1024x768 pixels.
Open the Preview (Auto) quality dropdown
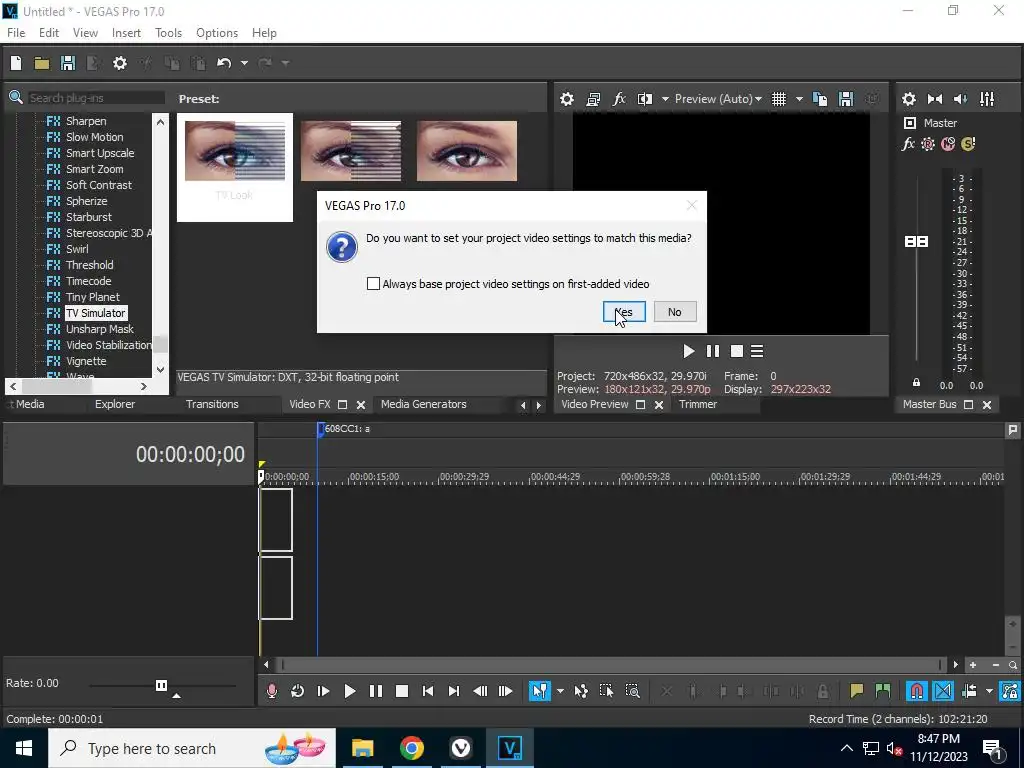pos(718,99)
